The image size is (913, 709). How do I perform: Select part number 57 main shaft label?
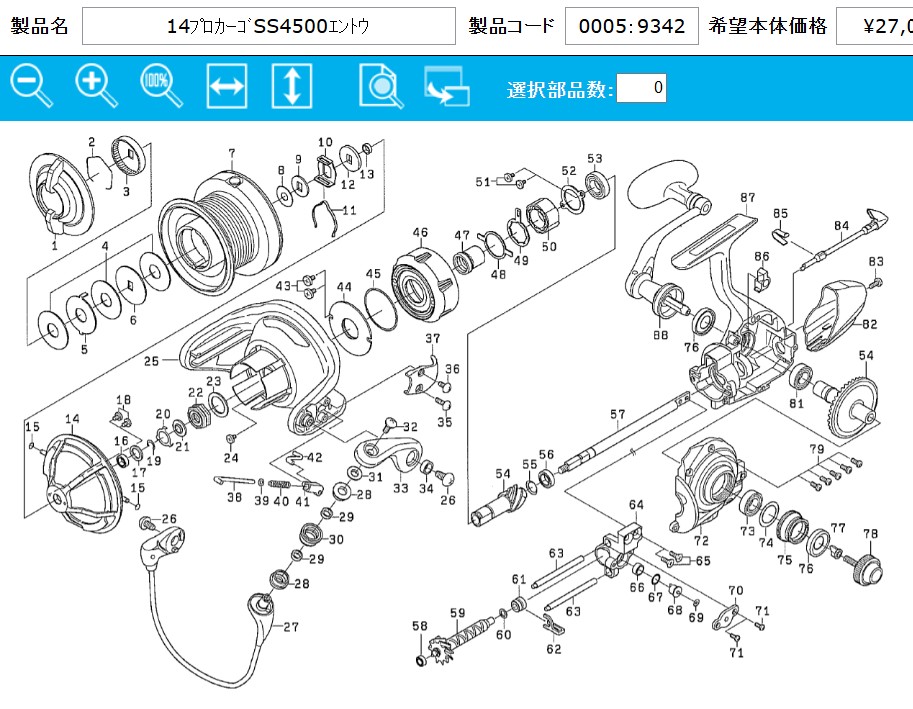618,414
